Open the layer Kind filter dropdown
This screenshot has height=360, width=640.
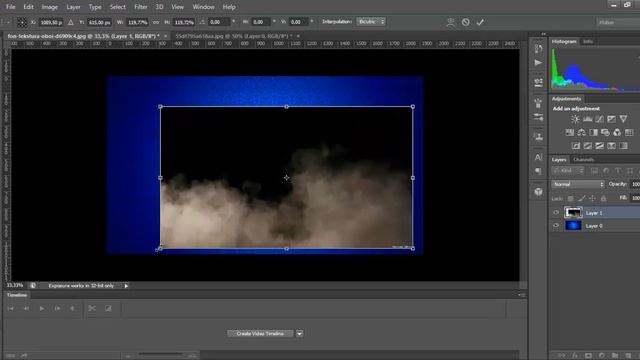click(568, 171)
